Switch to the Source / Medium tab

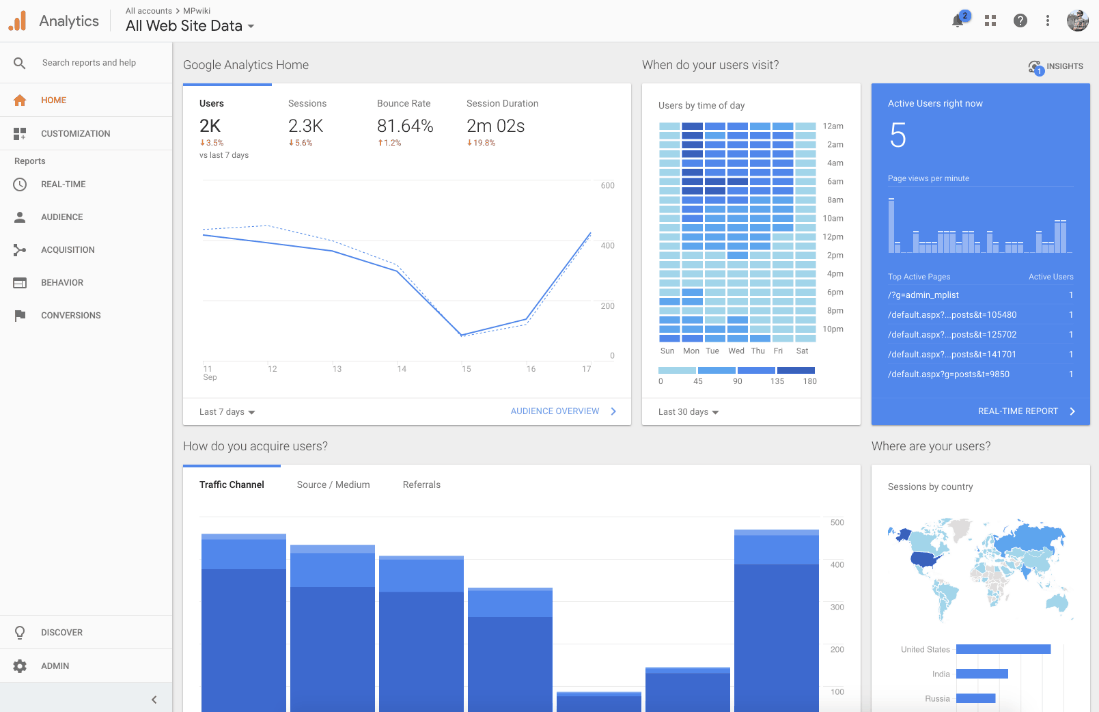[333, 485]
